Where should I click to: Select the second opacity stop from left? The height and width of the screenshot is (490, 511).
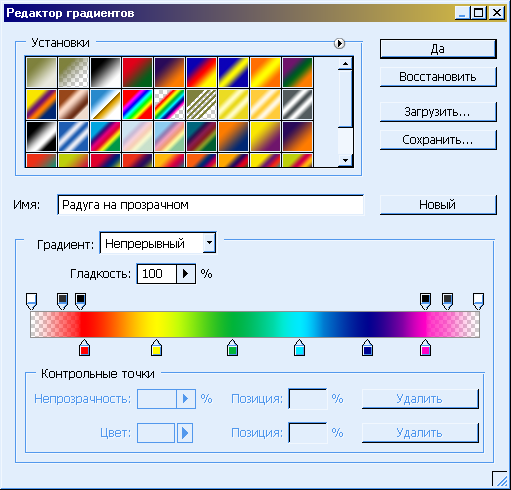coord(62,301)
